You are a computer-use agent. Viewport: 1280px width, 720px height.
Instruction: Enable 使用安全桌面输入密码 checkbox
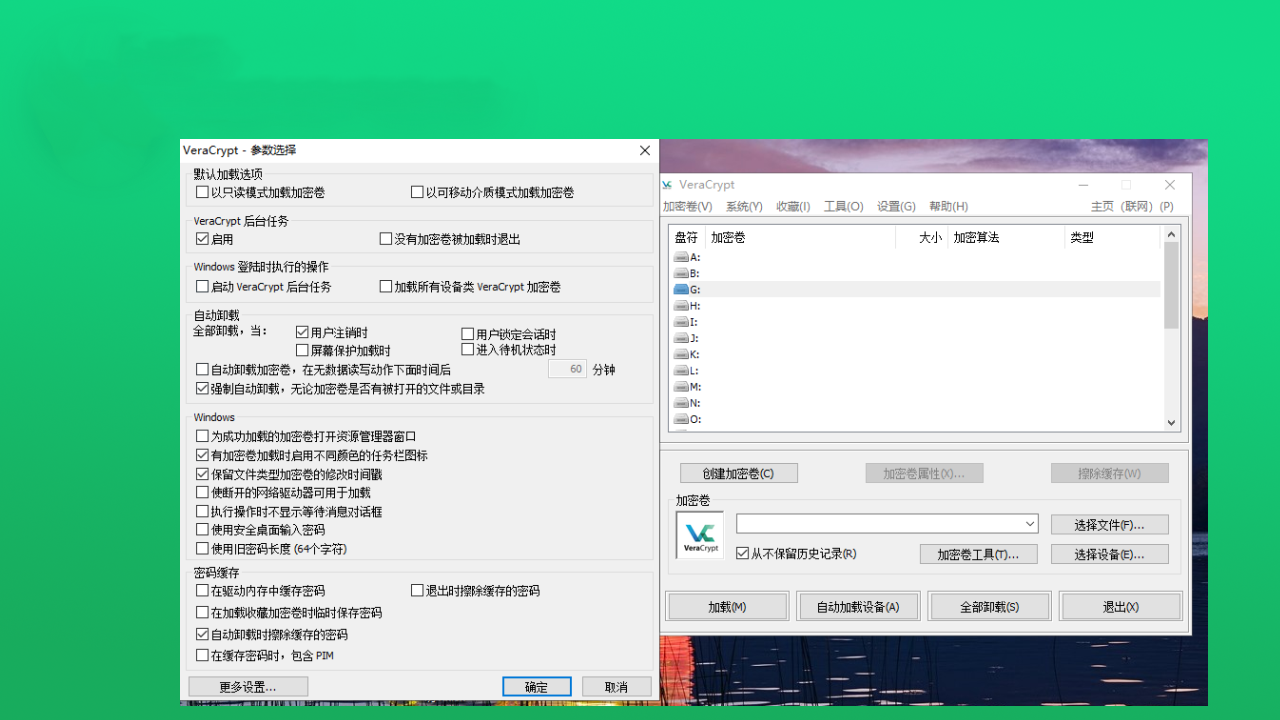pos(203,529)
